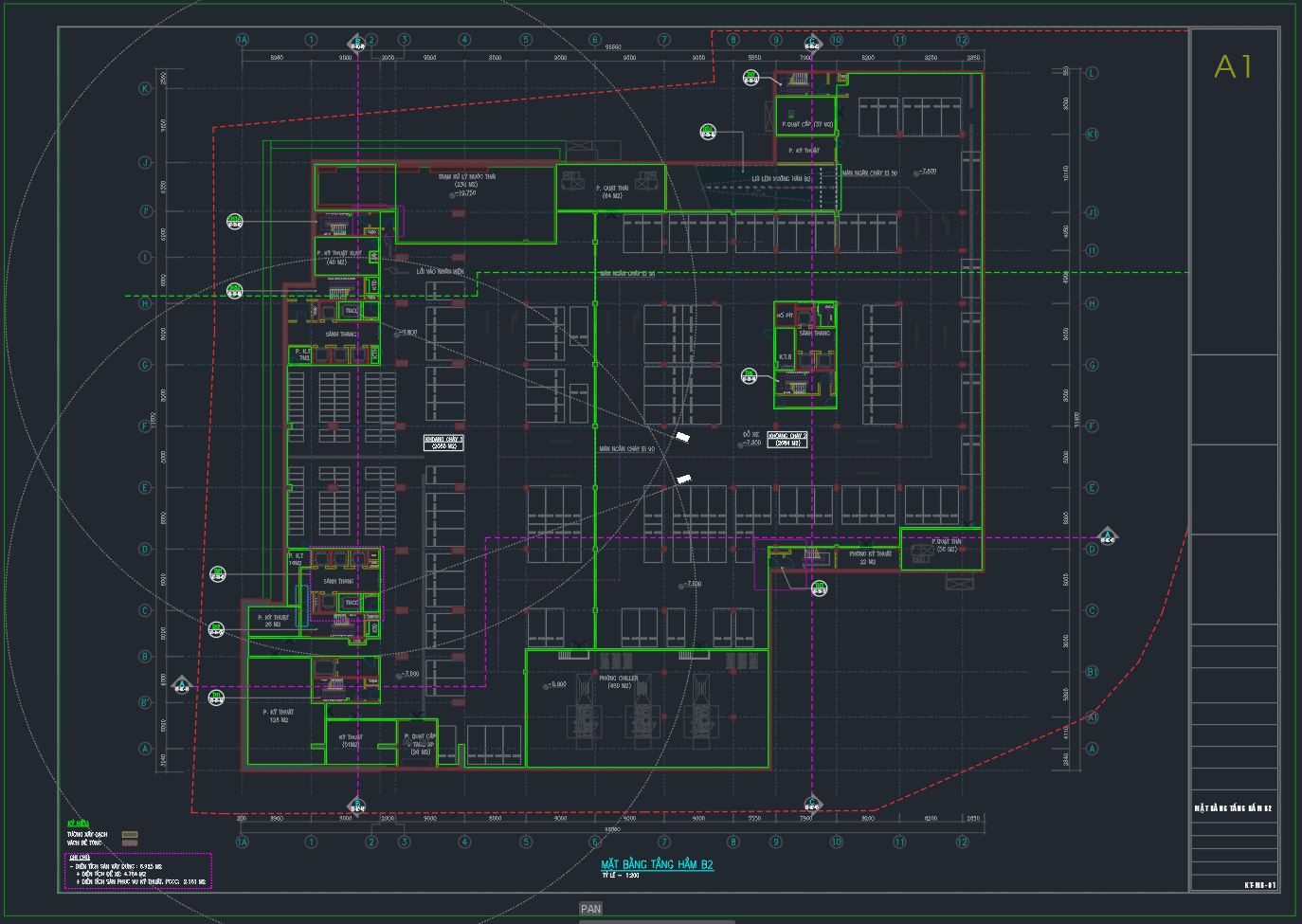1302x924 pixels.
Task: Select the P. QUẠT THẢI (84 M2) label
Action: [611, 191]
